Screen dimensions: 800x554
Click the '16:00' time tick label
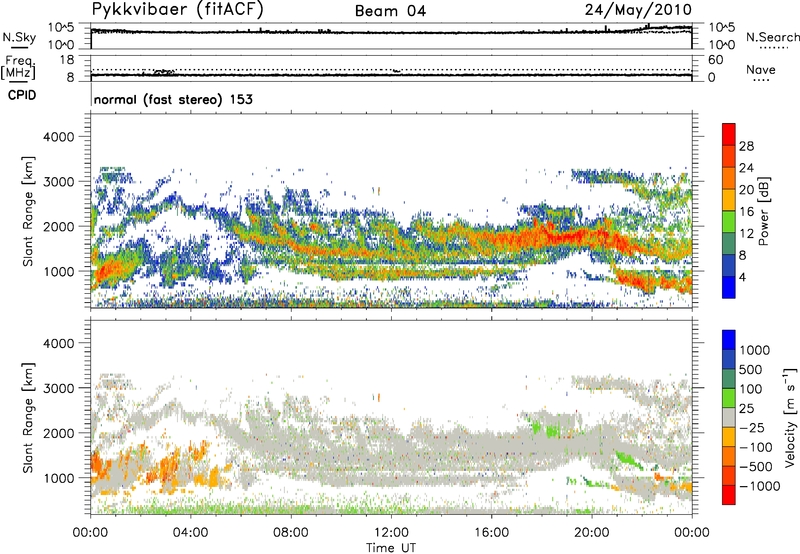click(x=491, y=533)
